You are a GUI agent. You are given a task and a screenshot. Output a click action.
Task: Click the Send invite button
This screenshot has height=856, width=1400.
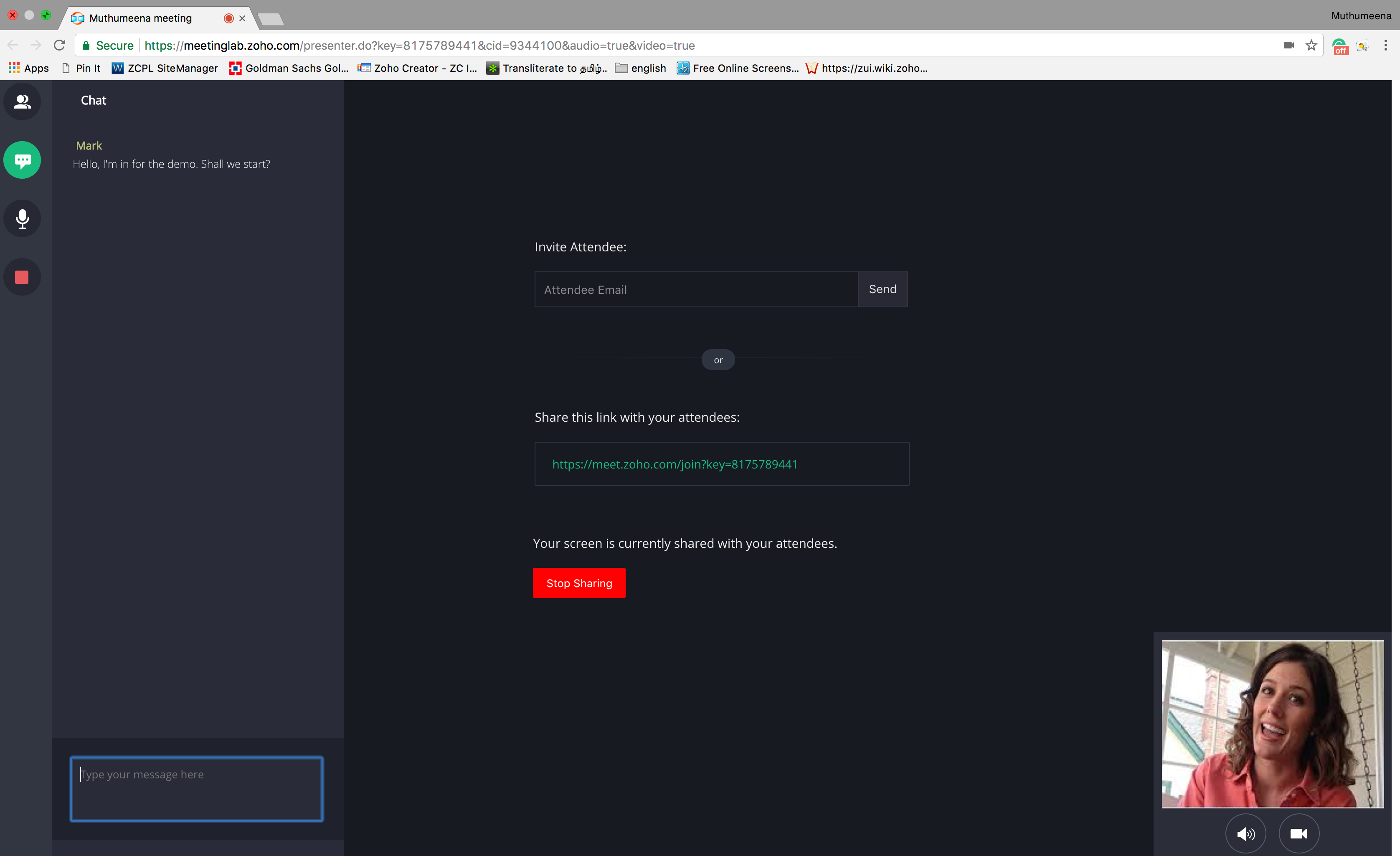pos(883,289)
